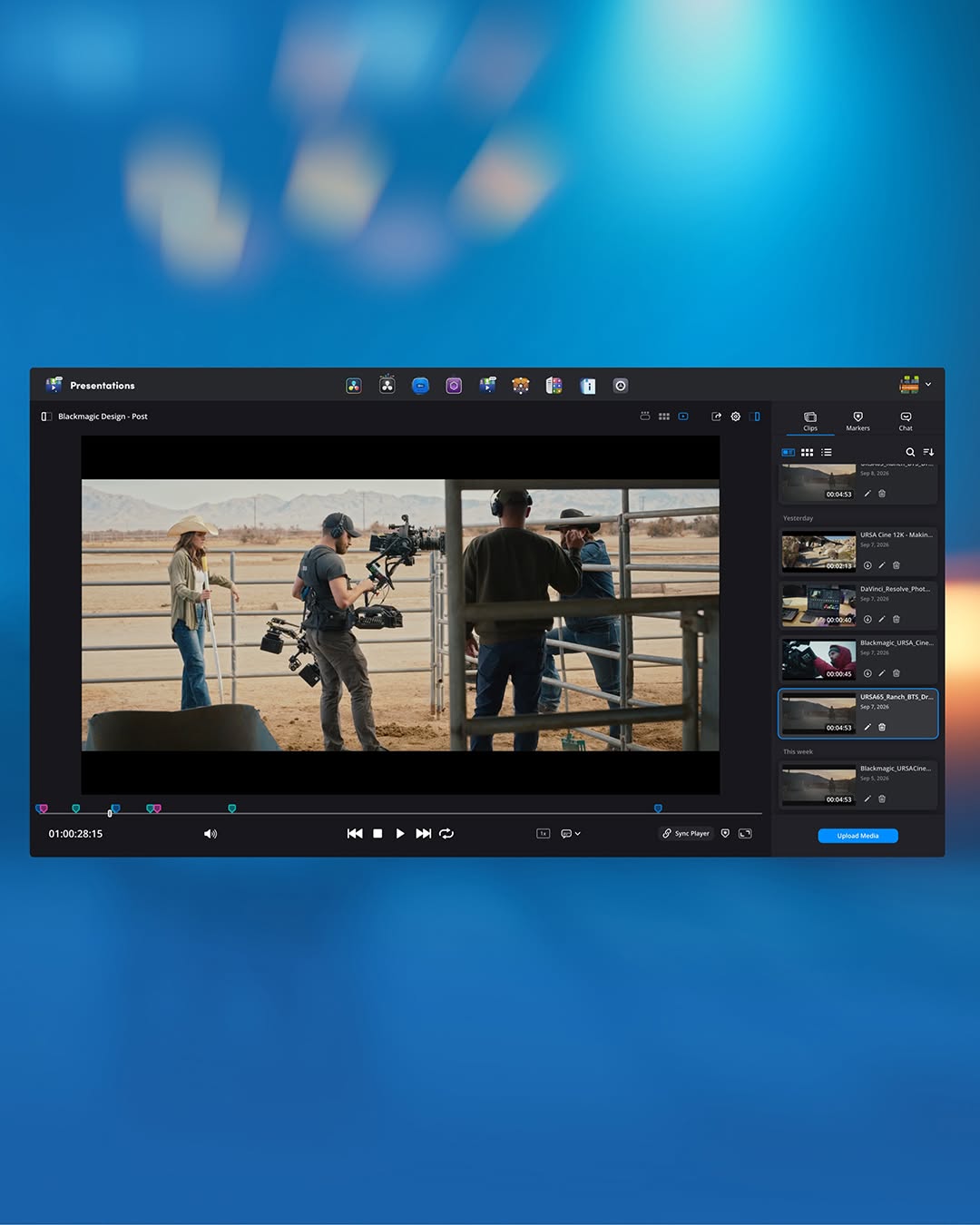
Task: Switch to the Markers tab
Action: coord(857,422)
